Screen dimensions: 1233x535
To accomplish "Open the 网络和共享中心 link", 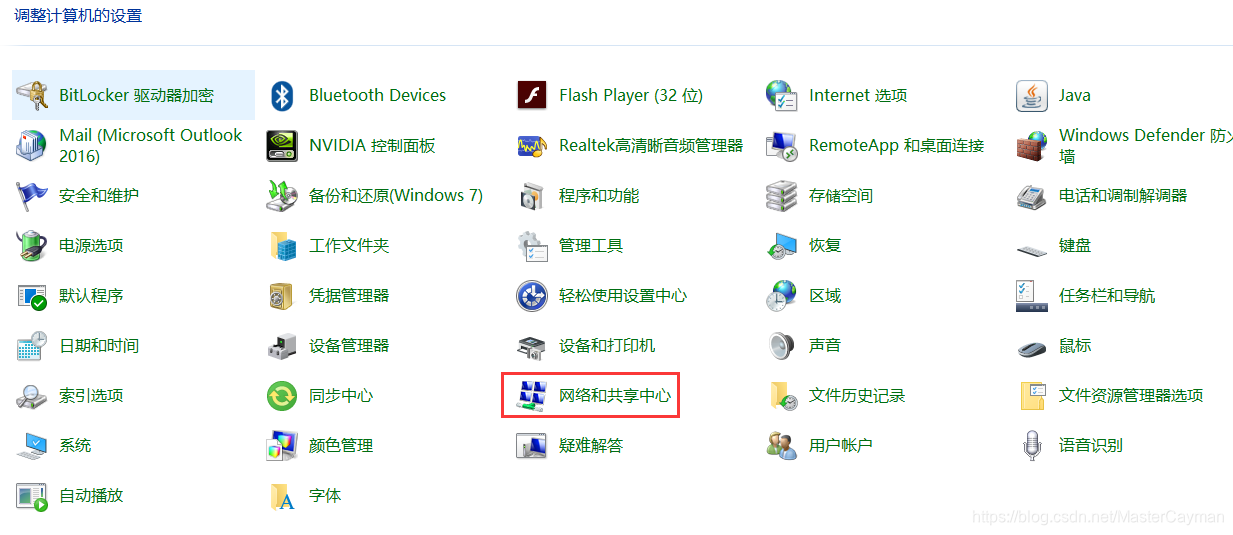I will pyautogui.click(x=615, y=396).
